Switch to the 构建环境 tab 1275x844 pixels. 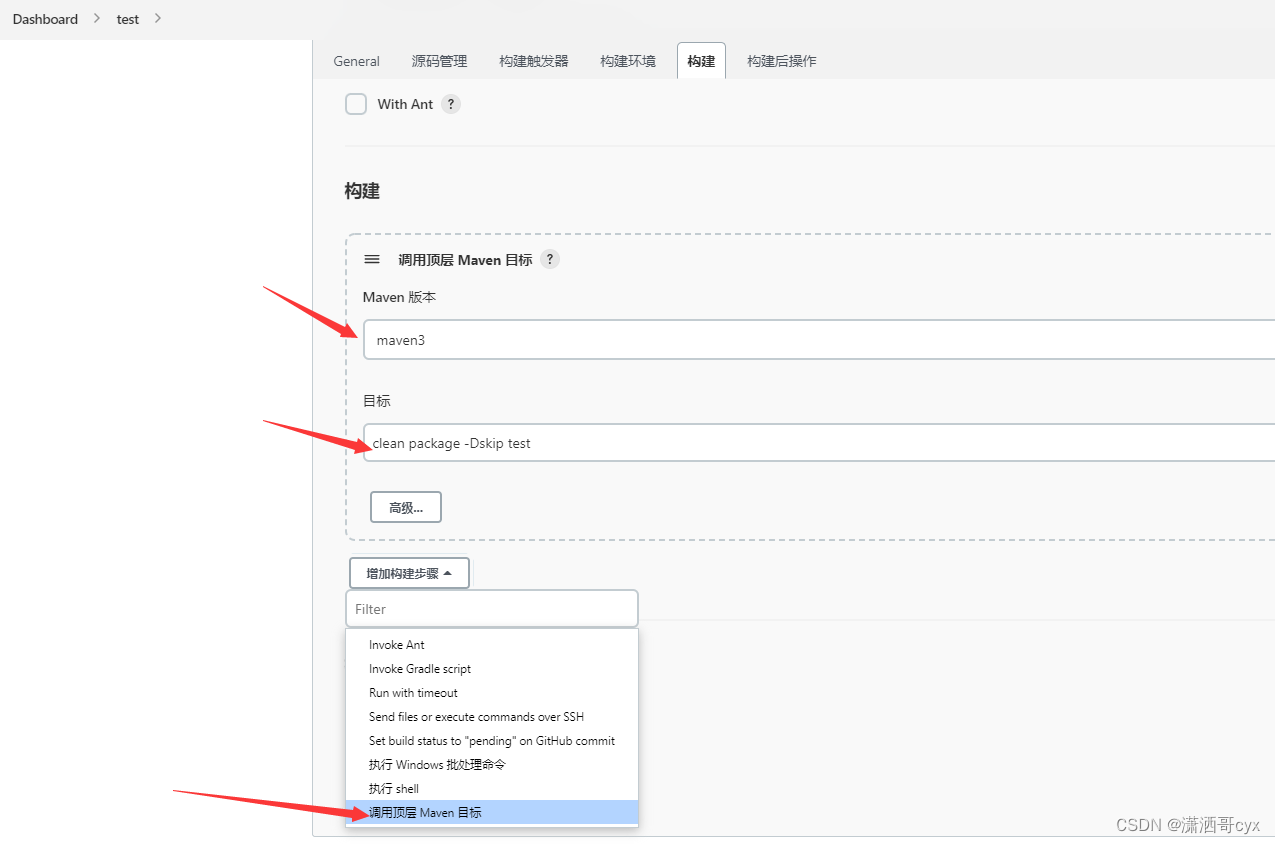(x=628, y=61)
